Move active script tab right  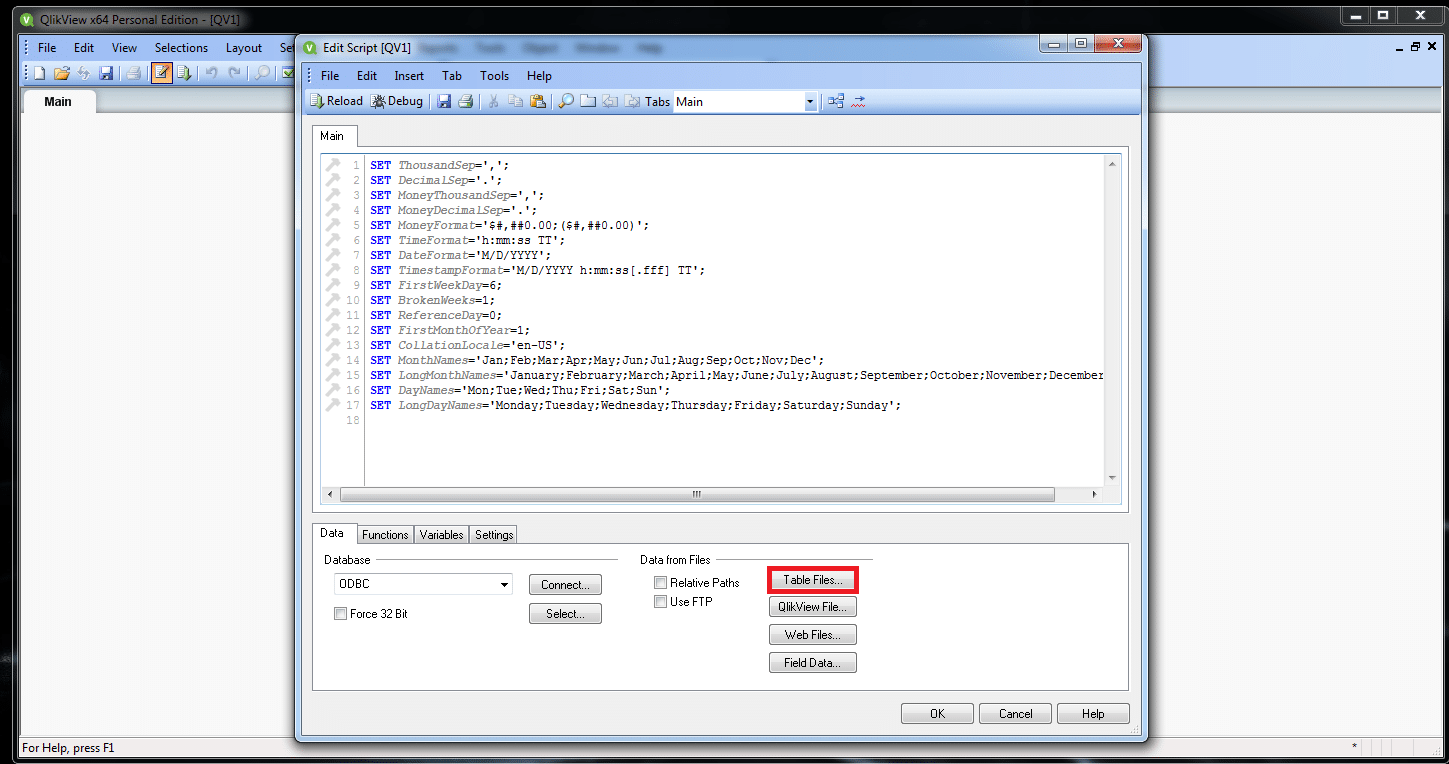tap(632, 101)
